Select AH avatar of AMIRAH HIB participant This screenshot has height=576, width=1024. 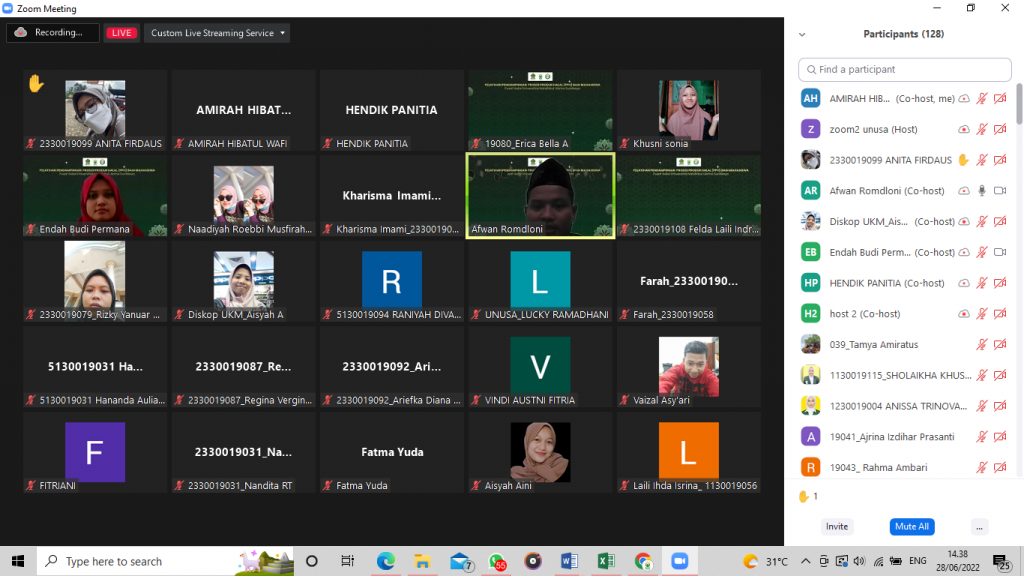coord(810,99)
